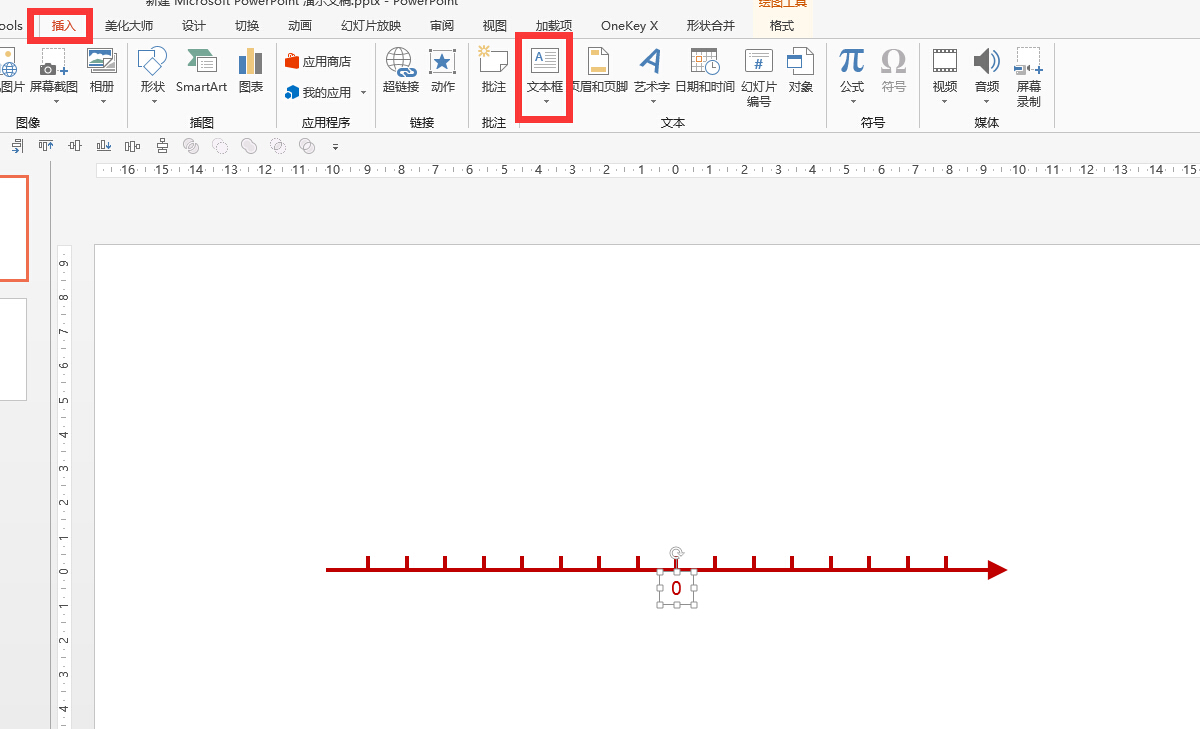Open the 加载项 tab
Image resolution: width=1200 pixels, height=729 pixels.
(x=554, y=26)
